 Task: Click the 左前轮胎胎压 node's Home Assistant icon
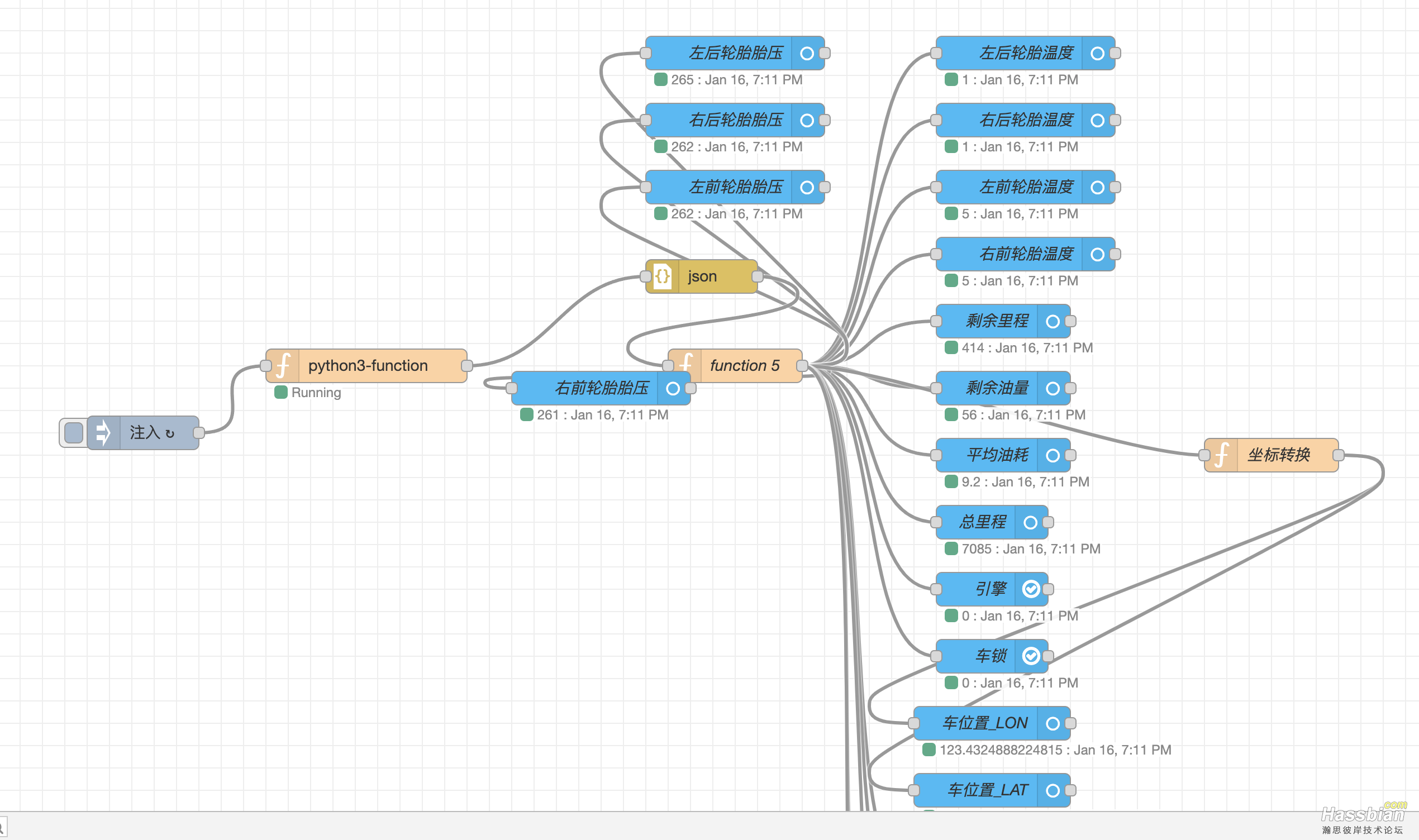(807, 187)
